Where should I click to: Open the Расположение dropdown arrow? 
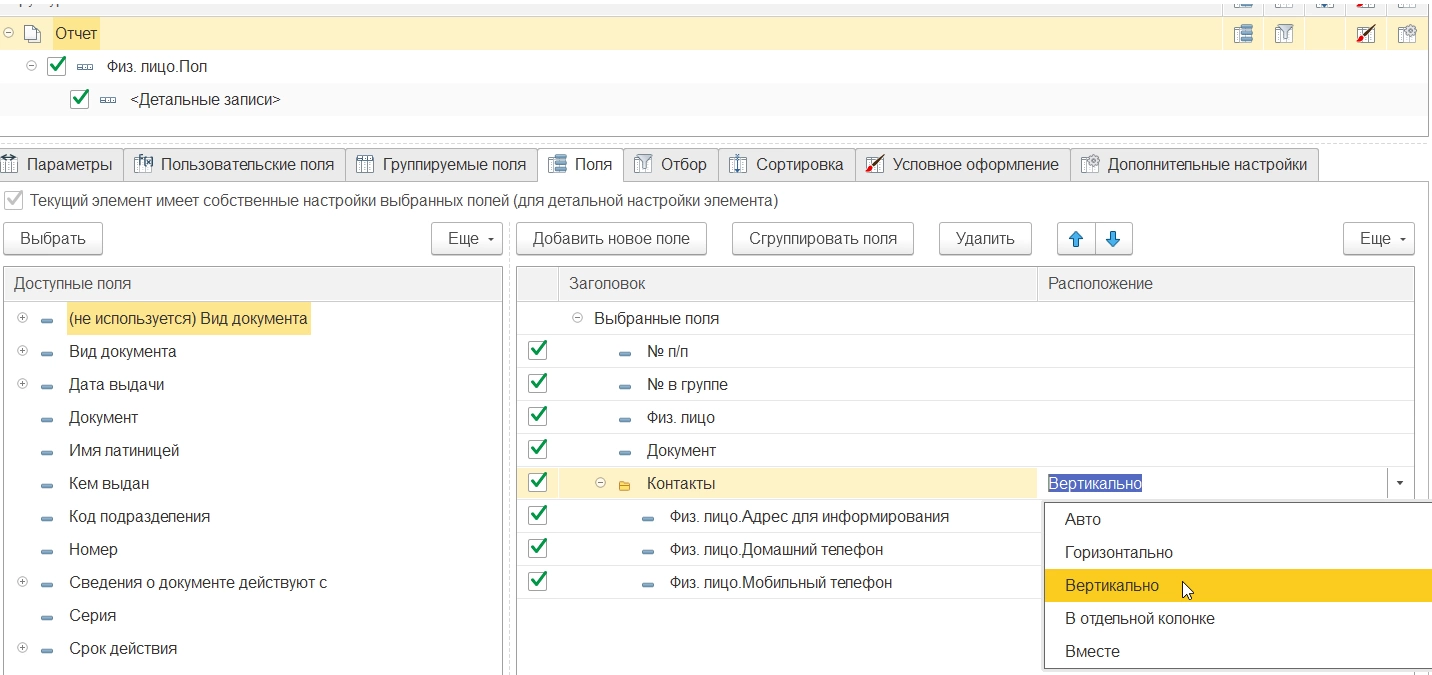pyautogui.click(x=1399, y=483)
